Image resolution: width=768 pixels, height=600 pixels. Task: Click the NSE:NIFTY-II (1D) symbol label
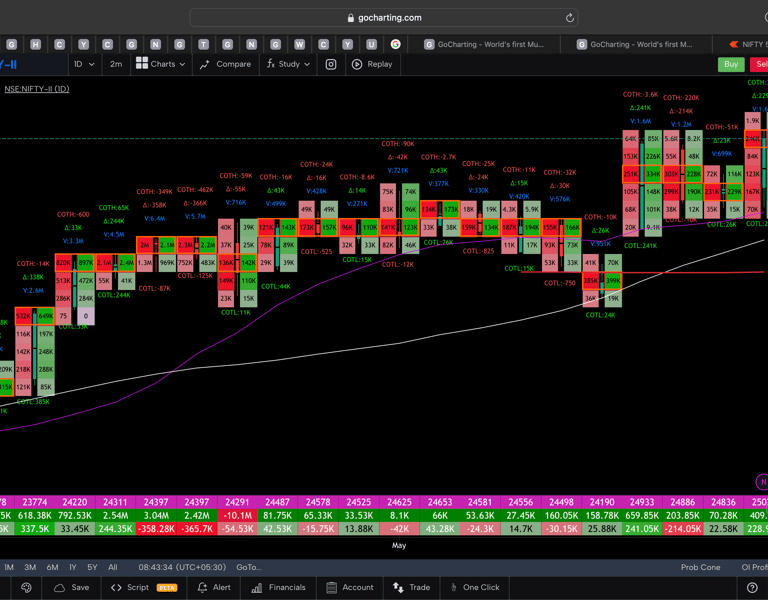(x=37, y=89)
